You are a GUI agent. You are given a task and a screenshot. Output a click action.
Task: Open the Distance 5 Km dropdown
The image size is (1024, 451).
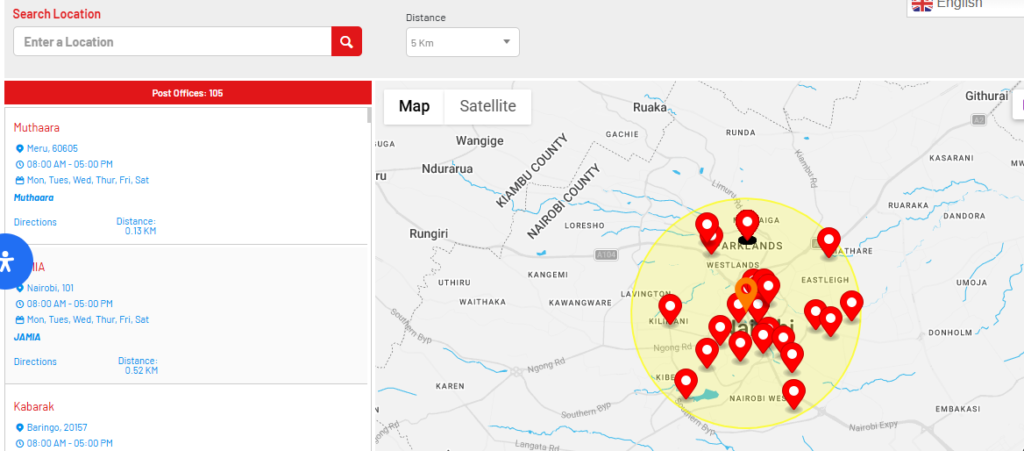tap(461, 42)
